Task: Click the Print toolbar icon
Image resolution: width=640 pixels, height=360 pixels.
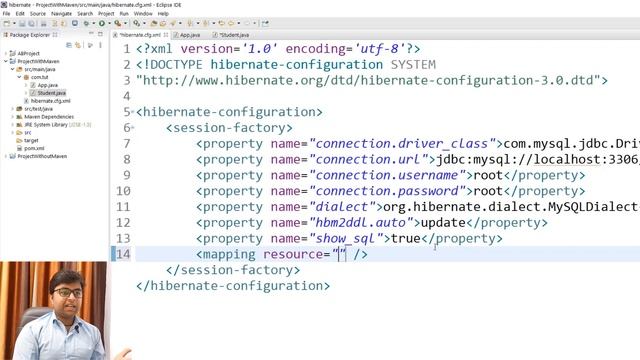Action: 44,23
